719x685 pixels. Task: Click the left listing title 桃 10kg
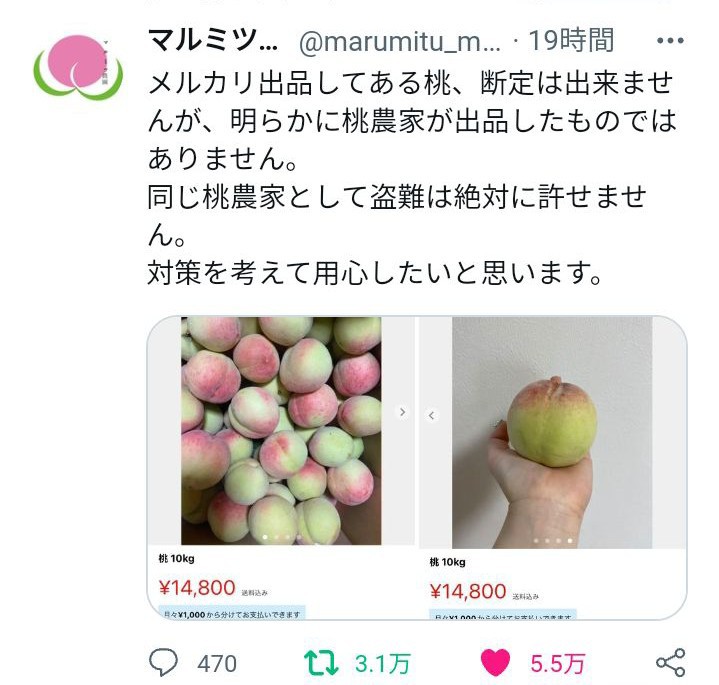[177, 558]
